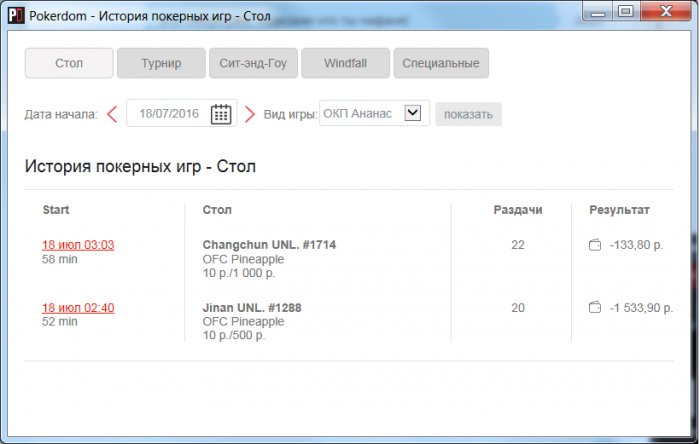This screenshot has height=444, width=700.
Task: Select the Windfall tab
Action: (x=346, y=63)
